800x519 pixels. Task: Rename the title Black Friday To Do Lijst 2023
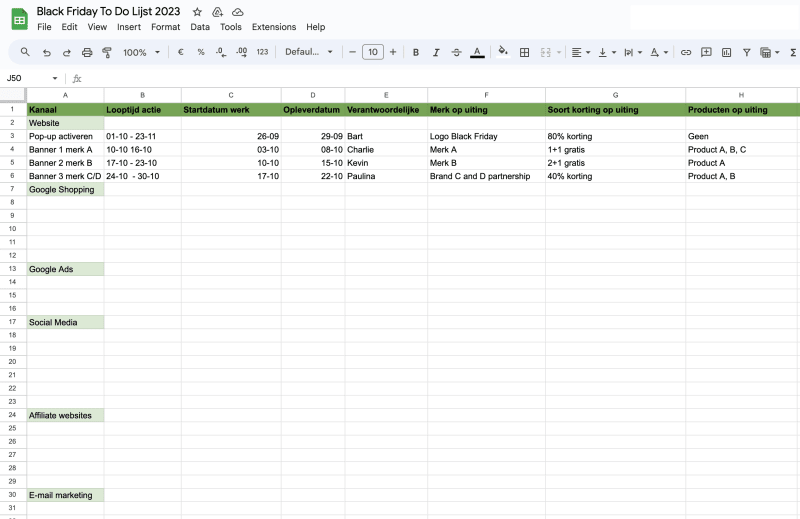(108, 11)
